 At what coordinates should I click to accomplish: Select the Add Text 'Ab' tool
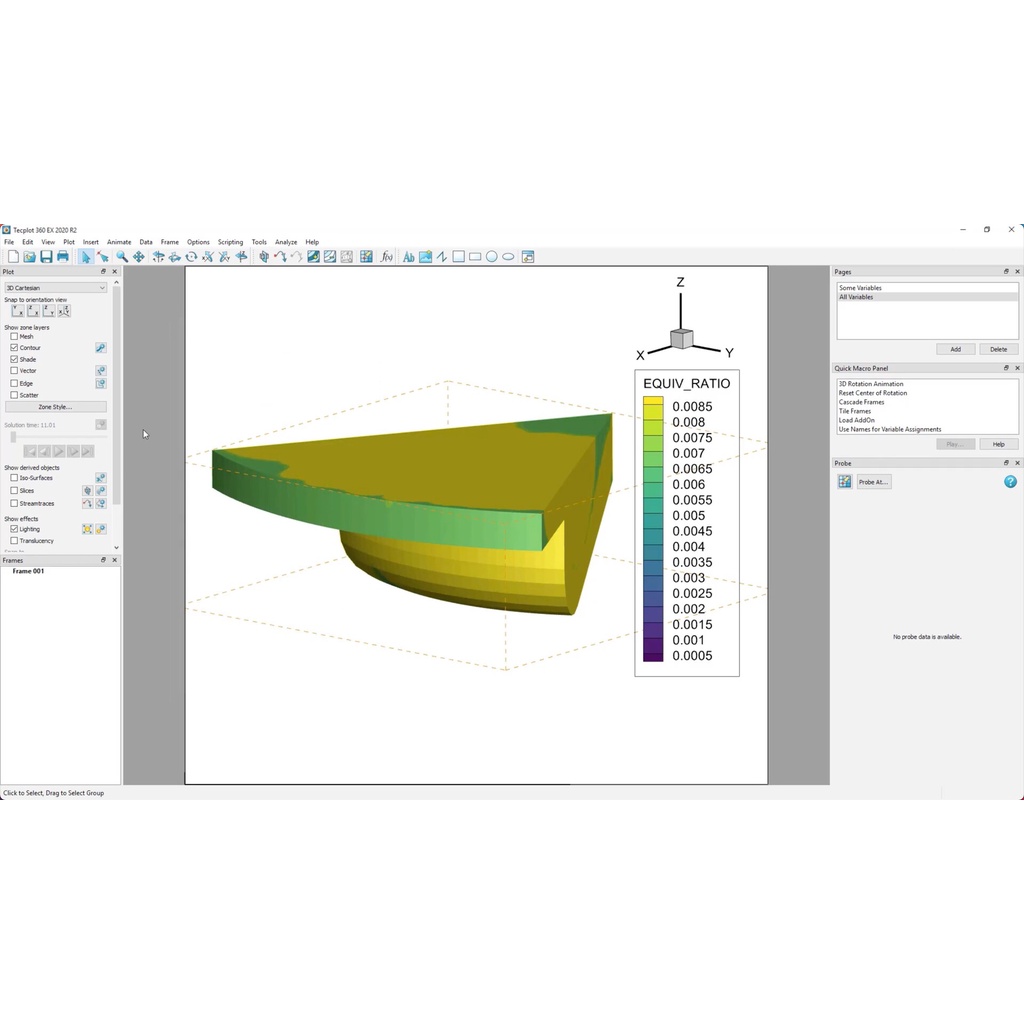[408, 257]
